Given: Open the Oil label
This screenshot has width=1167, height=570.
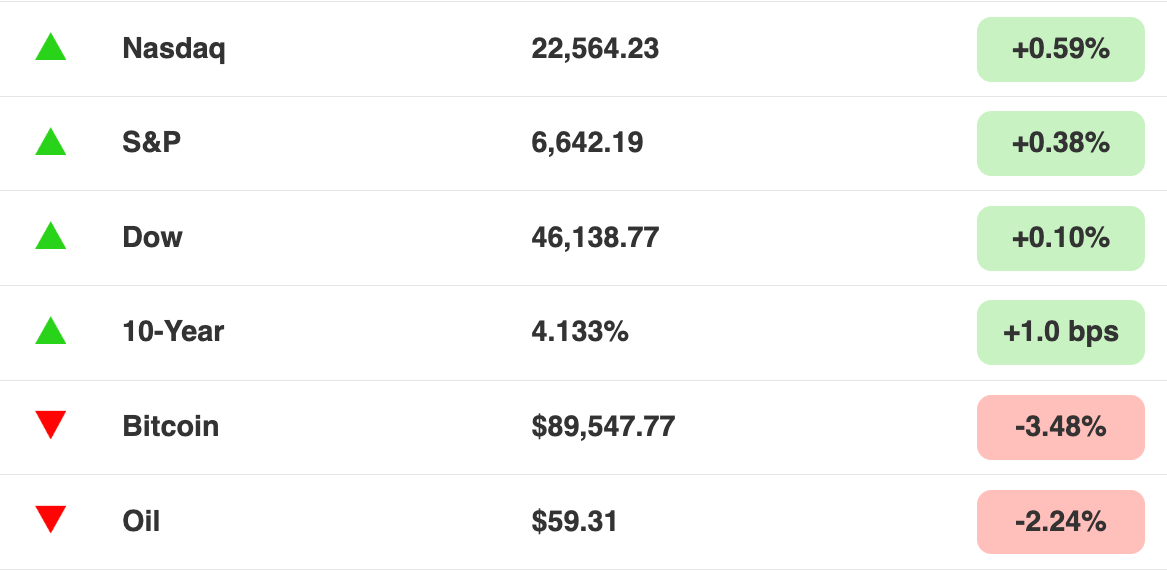Looking at the screenshot, I should [x=141, y=521].
